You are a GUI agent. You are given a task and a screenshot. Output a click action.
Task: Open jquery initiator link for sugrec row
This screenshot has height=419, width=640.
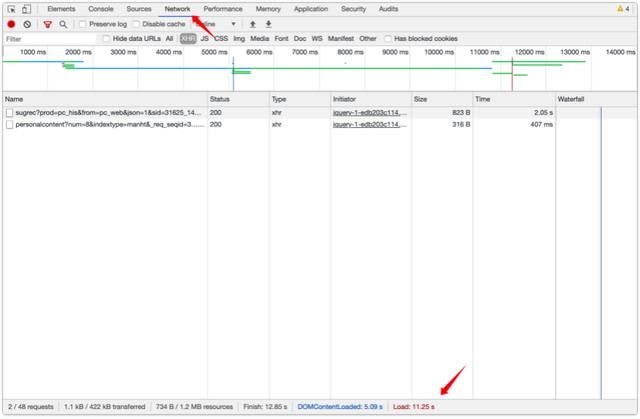pyautogui.click(x=370, y=113)
